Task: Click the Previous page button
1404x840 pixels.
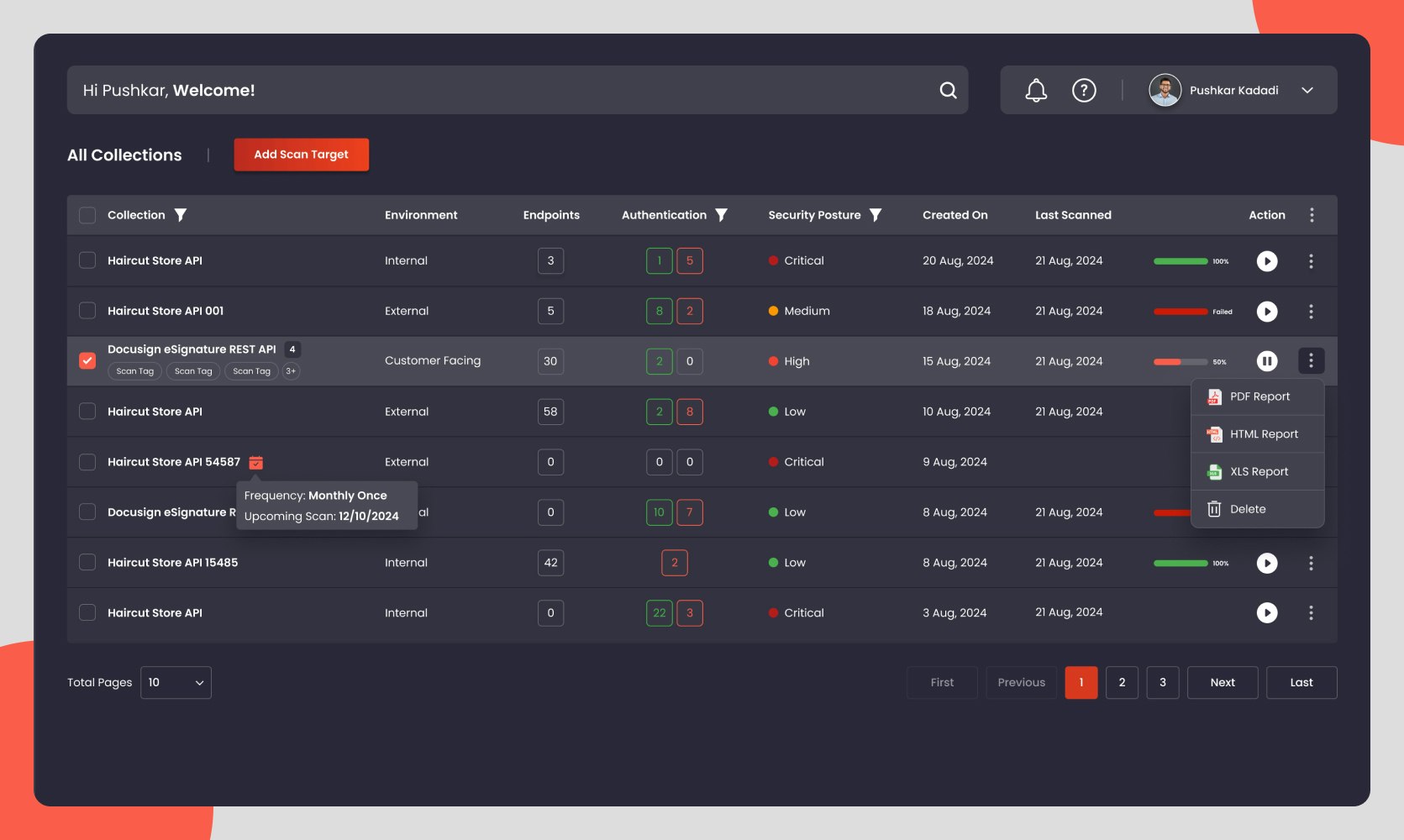Action: tap(1022, 682)
